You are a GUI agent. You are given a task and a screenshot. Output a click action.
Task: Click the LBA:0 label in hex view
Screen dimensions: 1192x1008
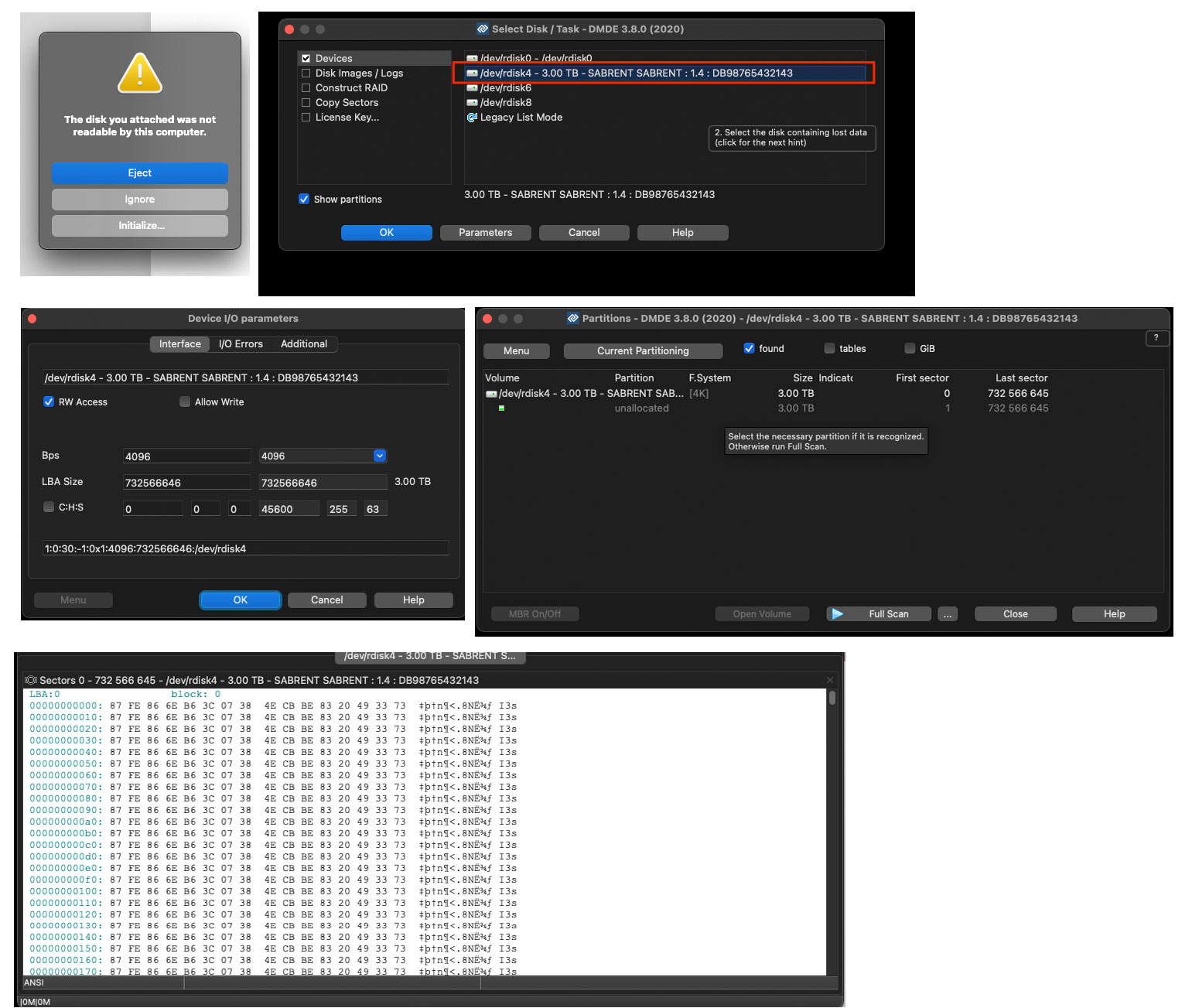45,695
